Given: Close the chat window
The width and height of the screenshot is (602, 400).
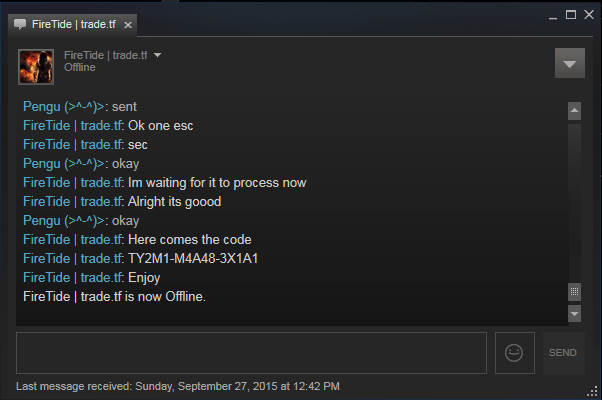Looking at the screenshot, I should pyautogui.click(x=589, y=15).
